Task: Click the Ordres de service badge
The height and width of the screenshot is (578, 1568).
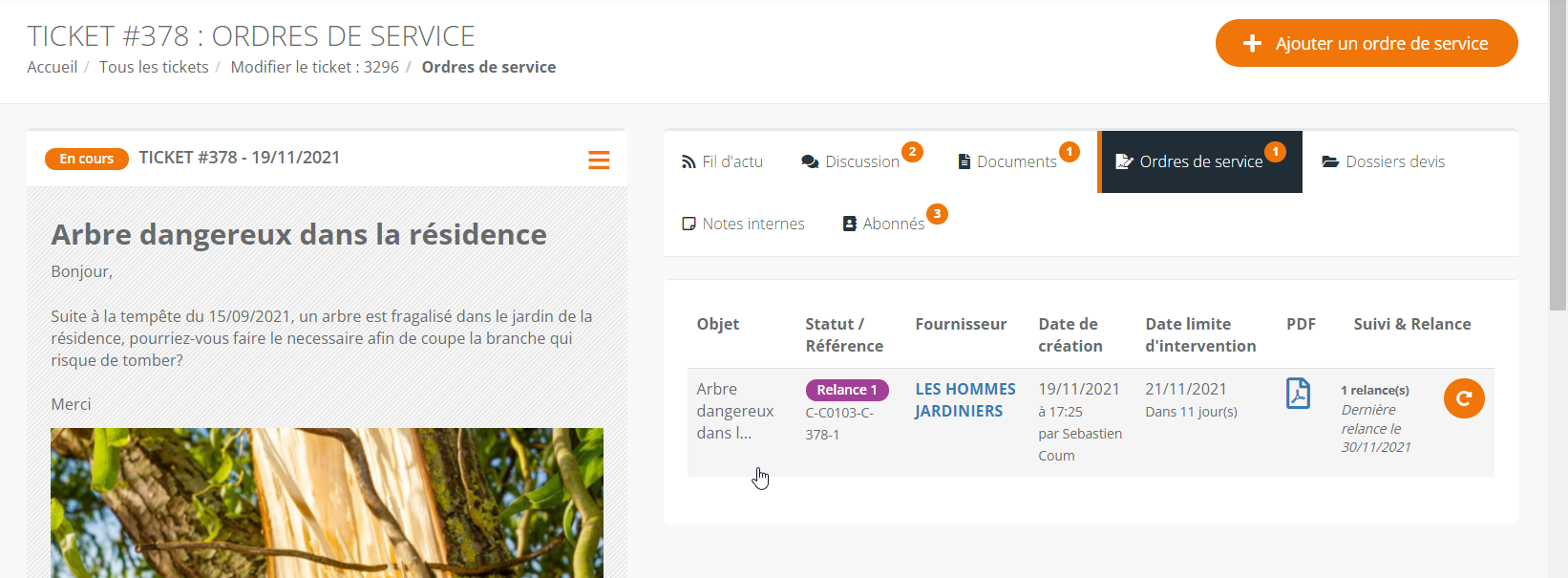Action: click(x=1275, y=151)
